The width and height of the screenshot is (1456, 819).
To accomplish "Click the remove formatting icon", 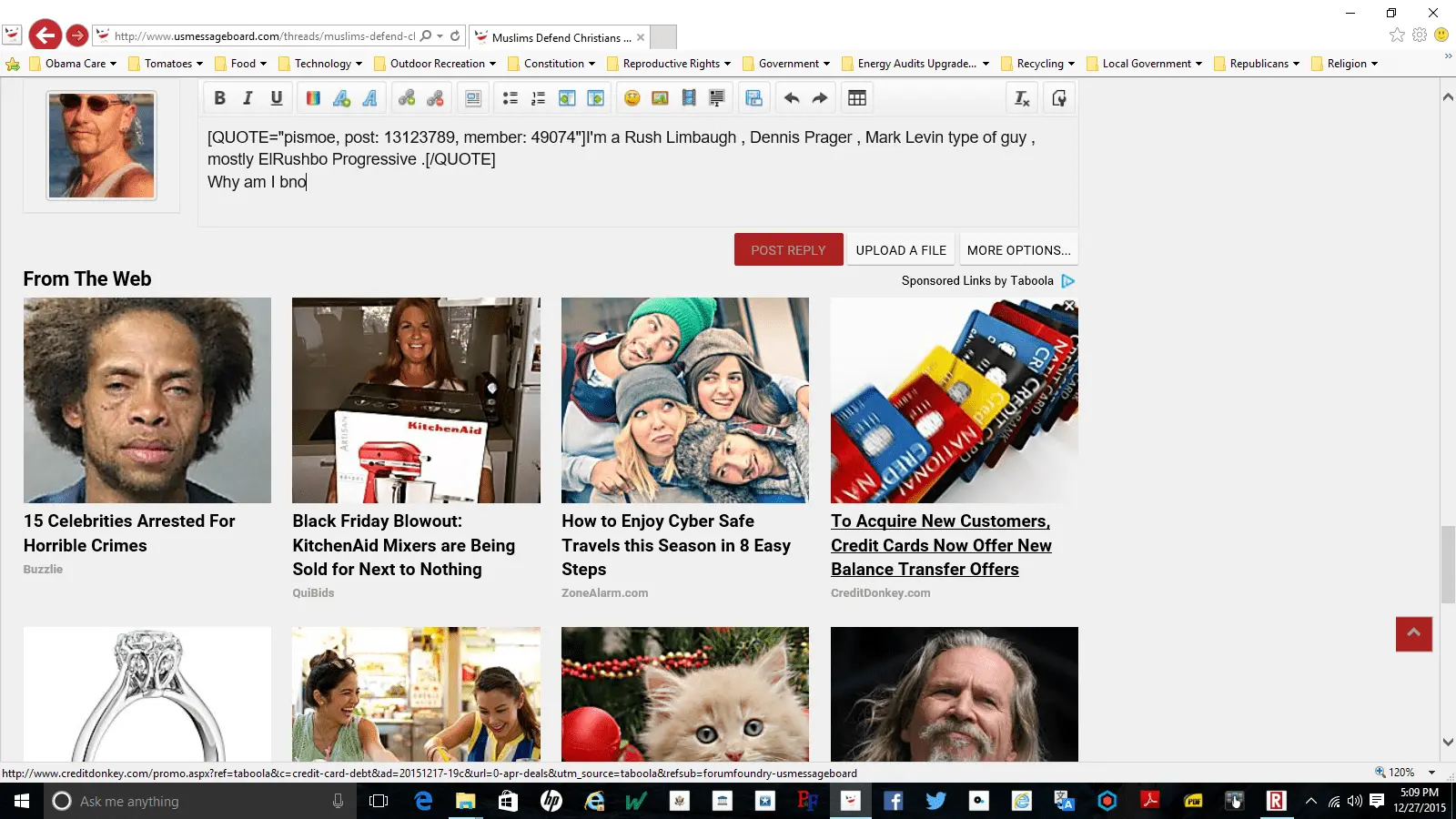I will tap(1022, 98).
